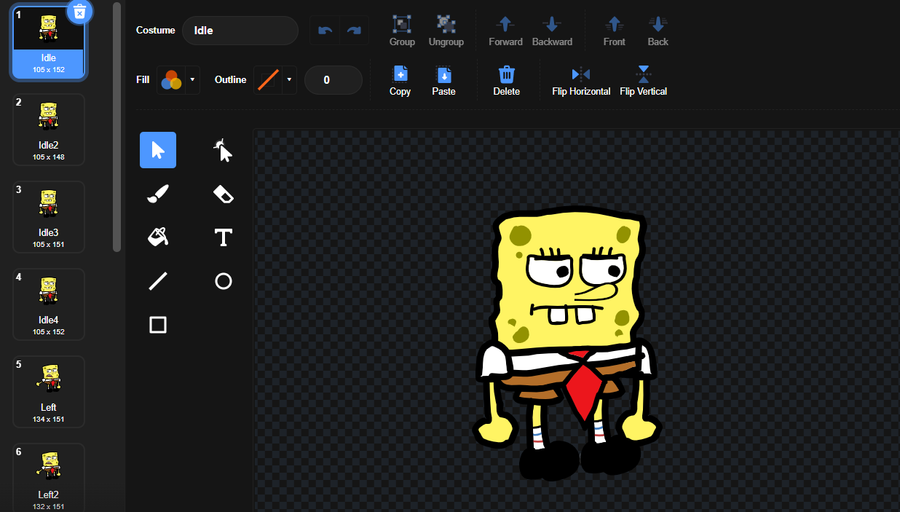
Task: Select costume 3 Idle3 thumbnail
Action: pyautogui.click(x=48, y=217)
